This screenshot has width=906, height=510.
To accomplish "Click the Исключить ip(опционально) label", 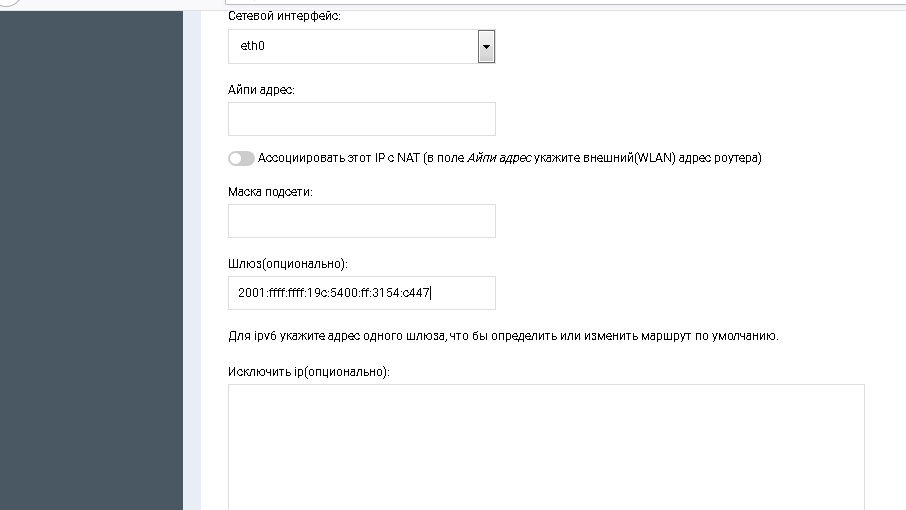I will (308, 371).
